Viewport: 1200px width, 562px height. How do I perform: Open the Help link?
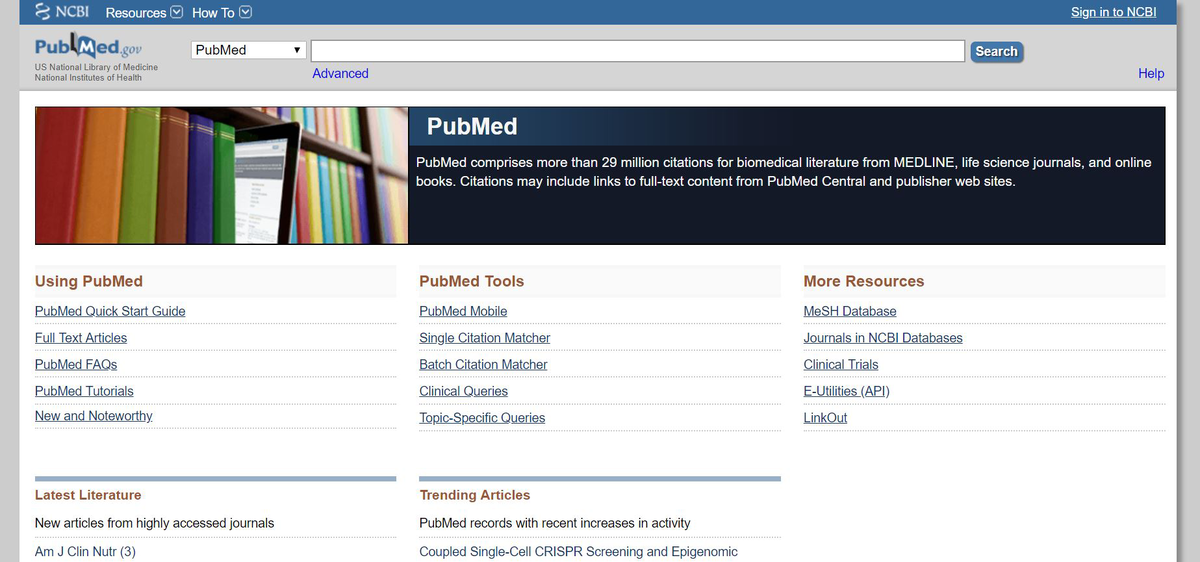pos(1151,73)
